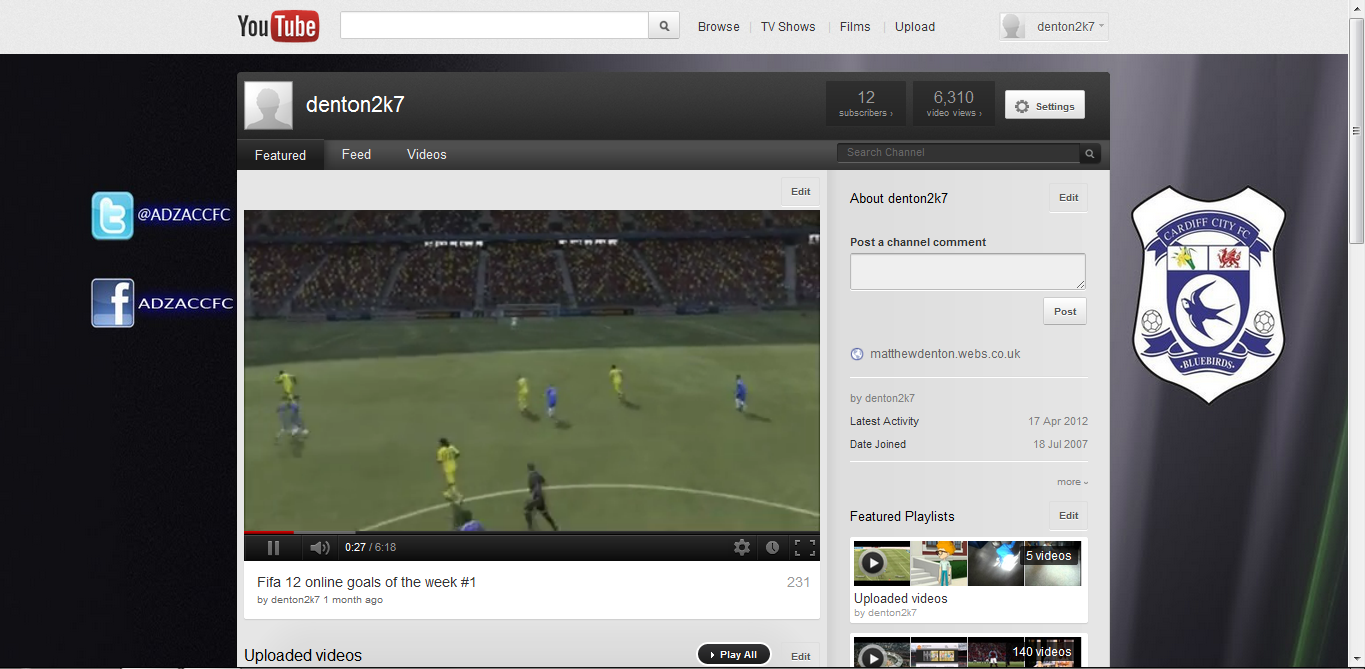The image size is (1365, 669).
Task: Click the Search Channel field
Action: click(958, 153)
